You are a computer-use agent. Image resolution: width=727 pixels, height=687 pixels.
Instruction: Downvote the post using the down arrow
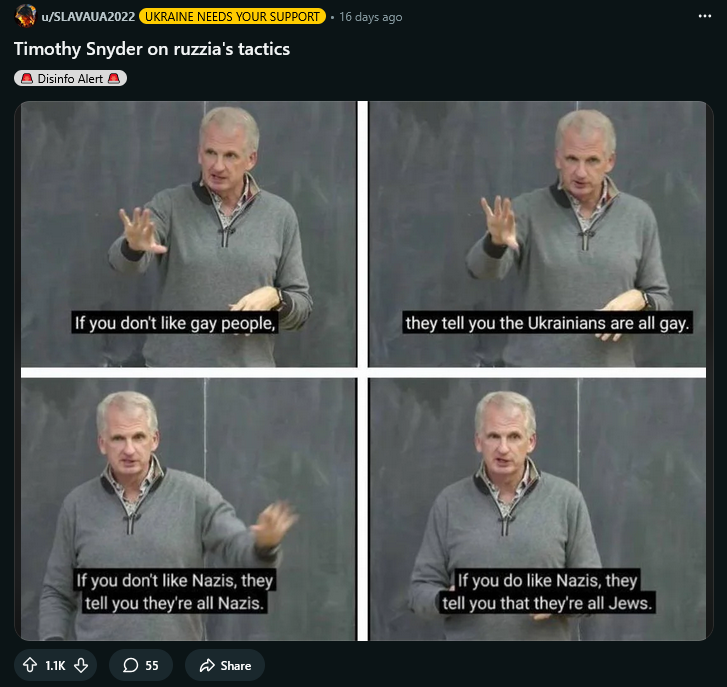[x=81, y=665]
